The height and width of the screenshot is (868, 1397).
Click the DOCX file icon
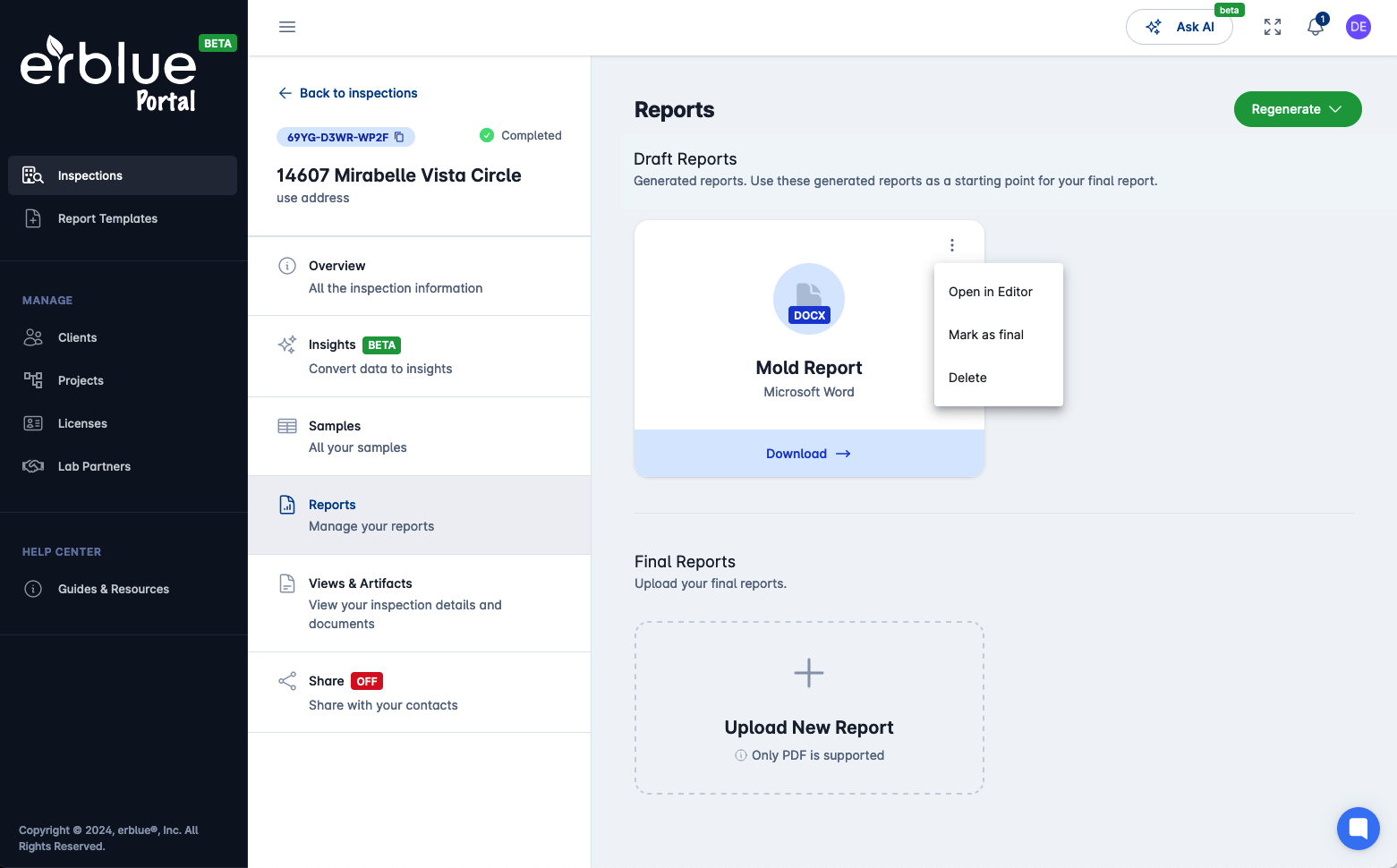[809, 299]
